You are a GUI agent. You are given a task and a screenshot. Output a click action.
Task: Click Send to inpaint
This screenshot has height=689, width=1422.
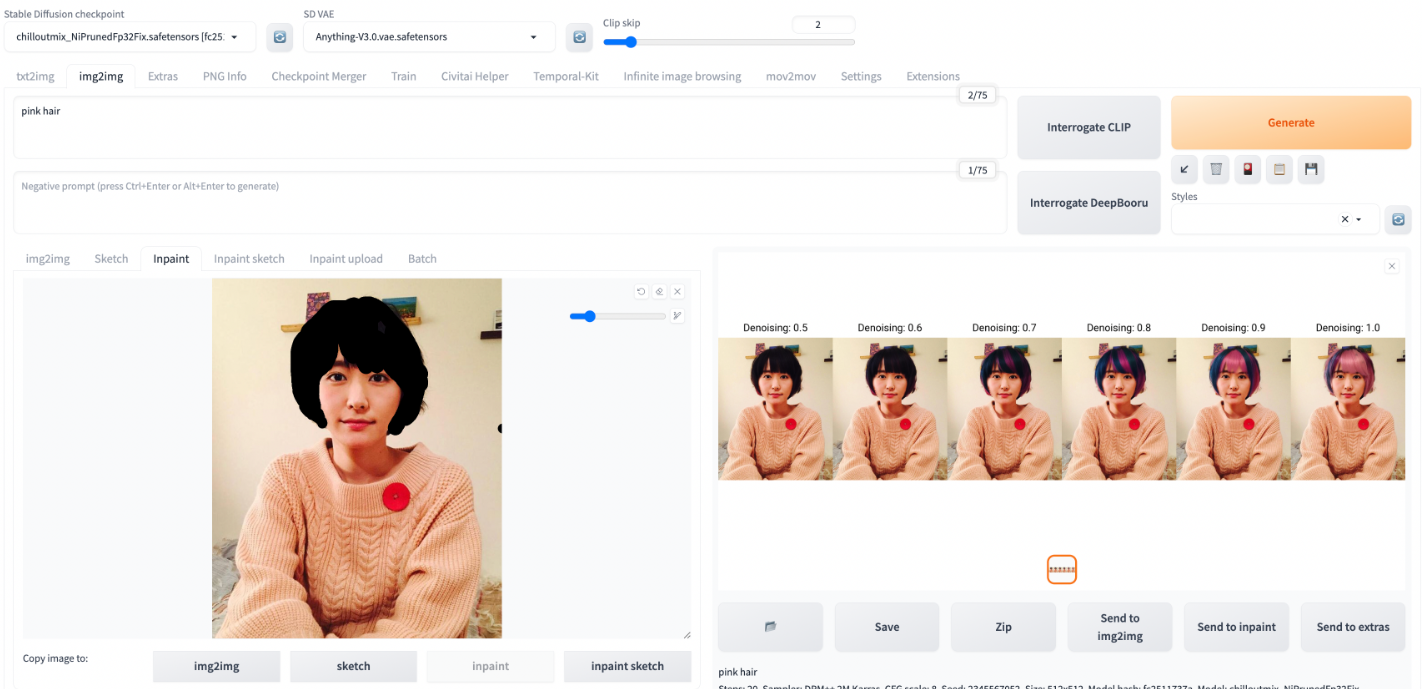pyautogui.click(x=1237, y=627)
